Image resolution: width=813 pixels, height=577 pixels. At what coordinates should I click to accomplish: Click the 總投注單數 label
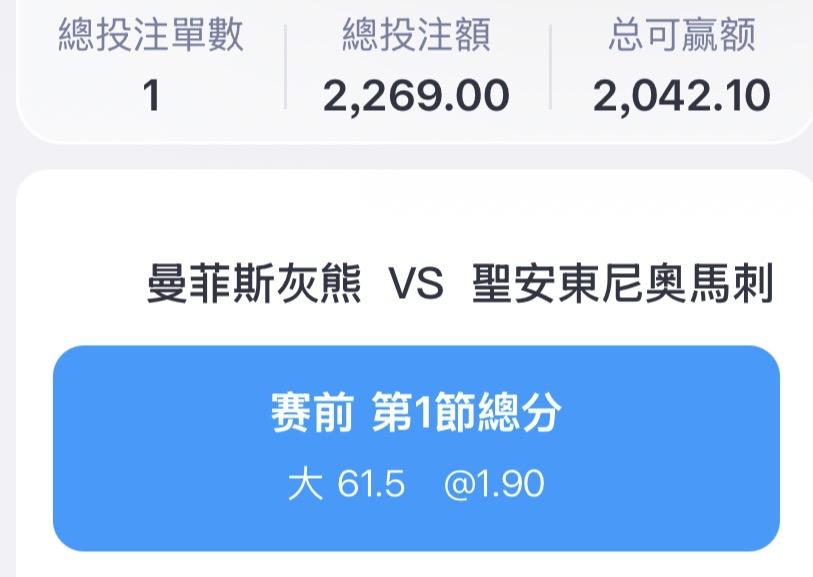(x=151, y=37)
